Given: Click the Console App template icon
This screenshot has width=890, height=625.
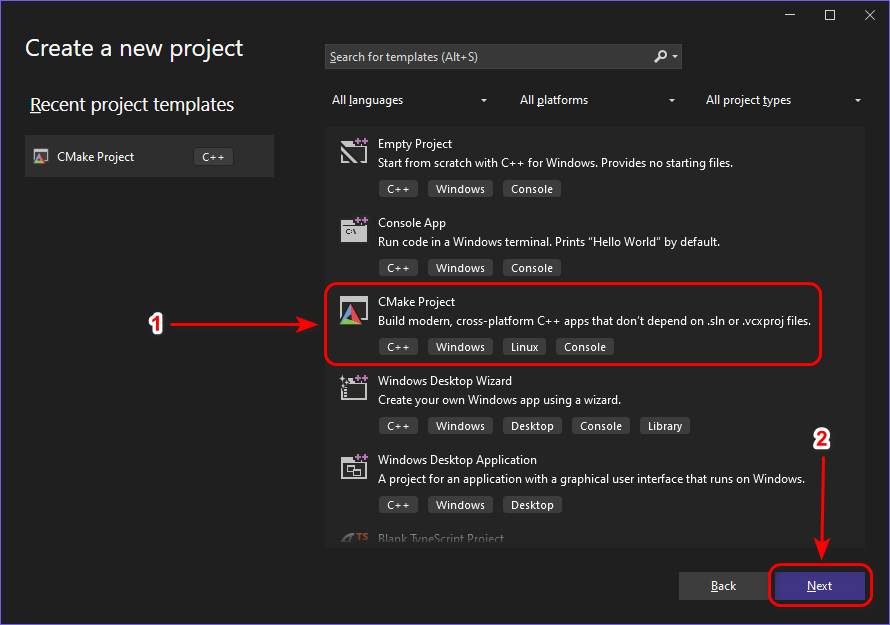Looking at the screenshot, I should click(x=355, y=231).
